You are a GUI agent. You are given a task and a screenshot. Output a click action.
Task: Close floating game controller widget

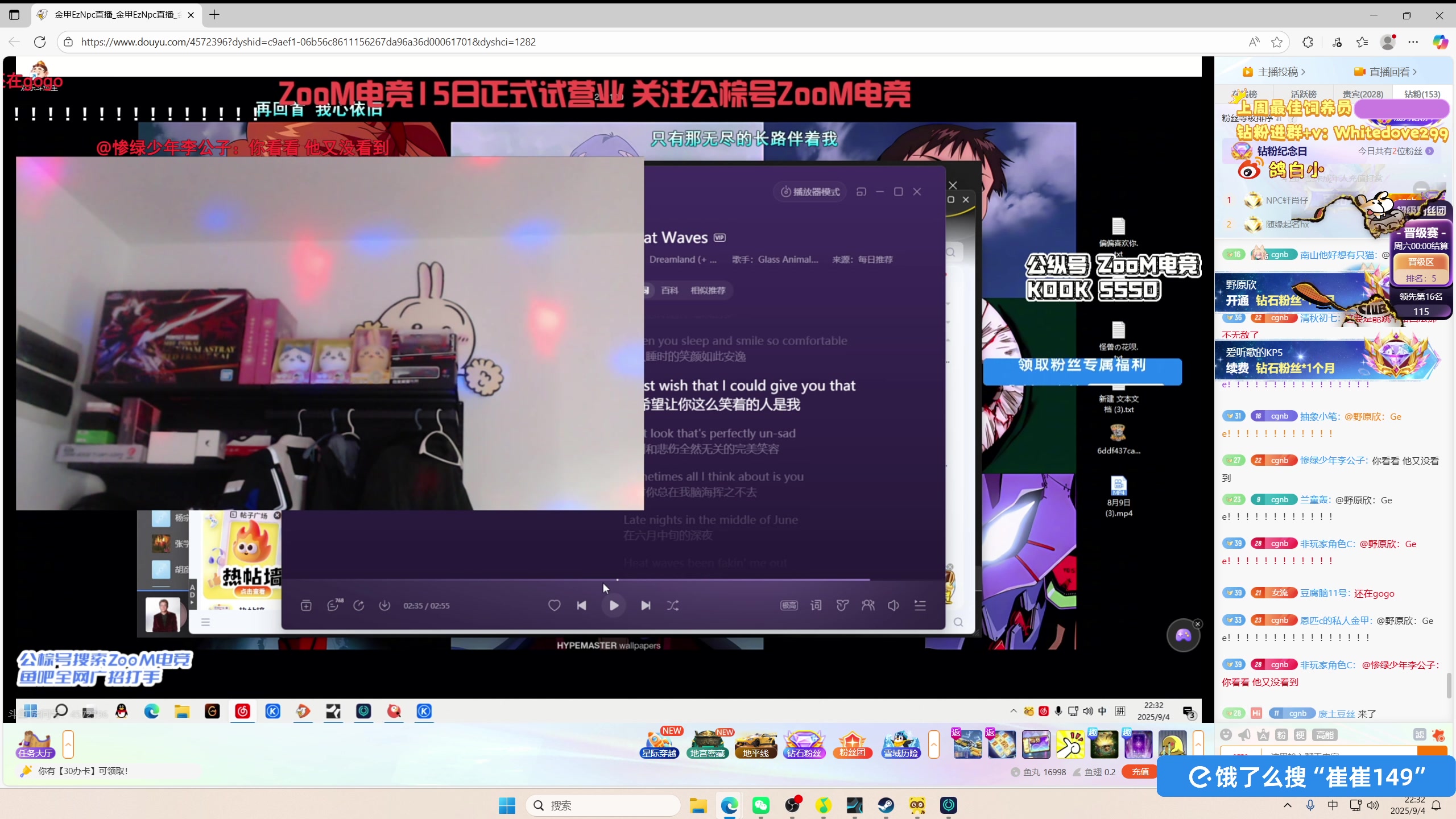click(x=1198, y=624)
